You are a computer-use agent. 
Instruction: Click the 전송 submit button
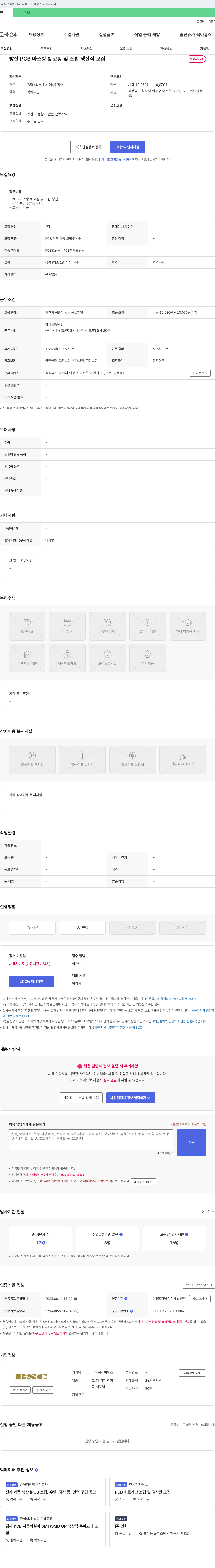191,1143
